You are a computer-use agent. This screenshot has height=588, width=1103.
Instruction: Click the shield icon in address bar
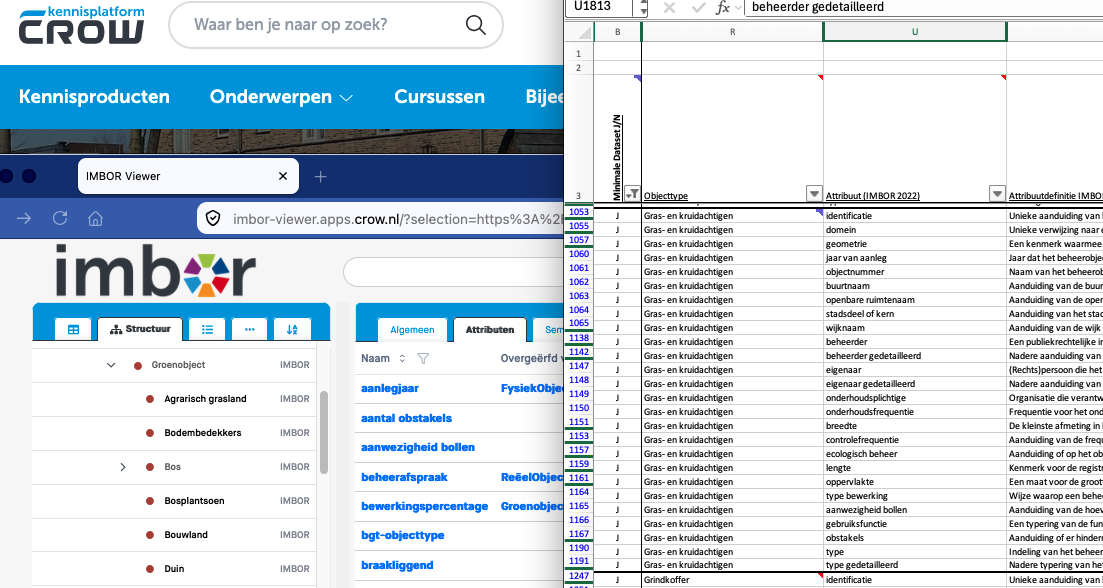click(213, 219)
